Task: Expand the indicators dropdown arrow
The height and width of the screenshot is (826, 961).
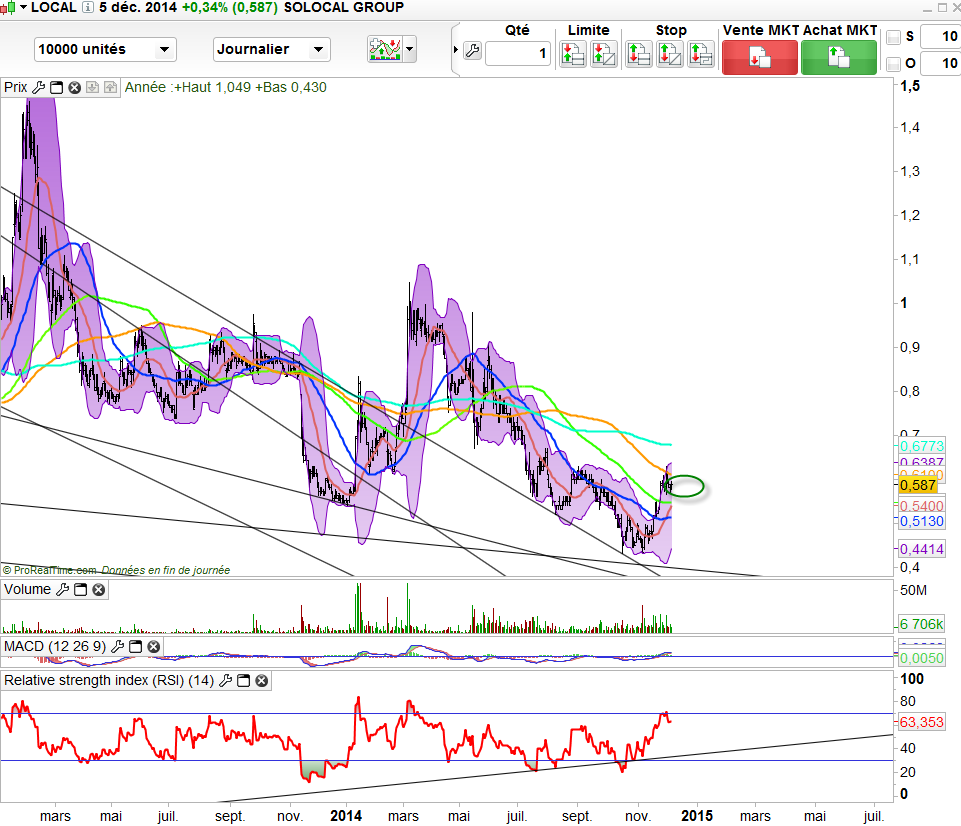Action: point(410,49)
